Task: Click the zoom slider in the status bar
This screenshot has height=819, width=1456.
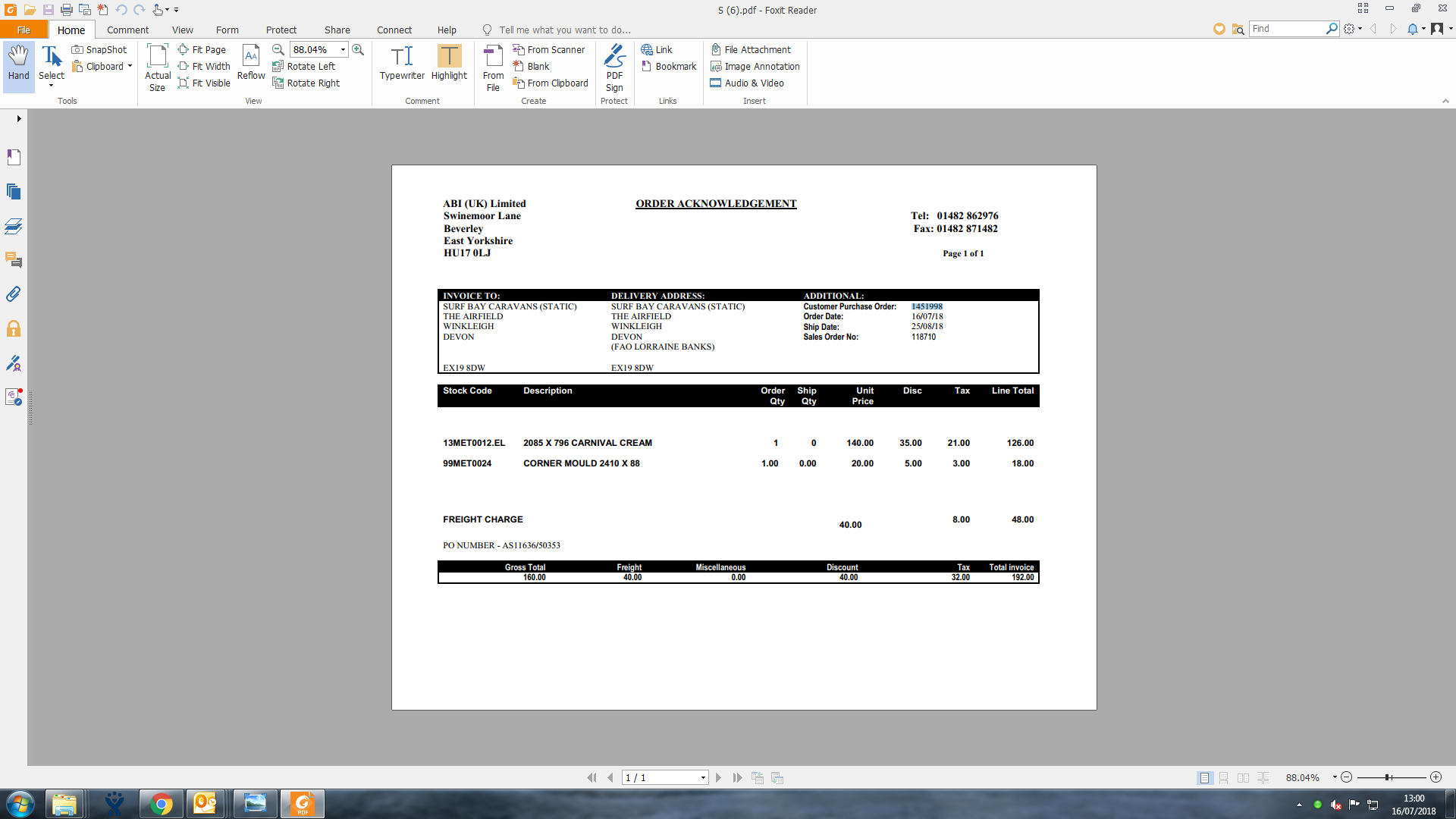Action: 1388,778
